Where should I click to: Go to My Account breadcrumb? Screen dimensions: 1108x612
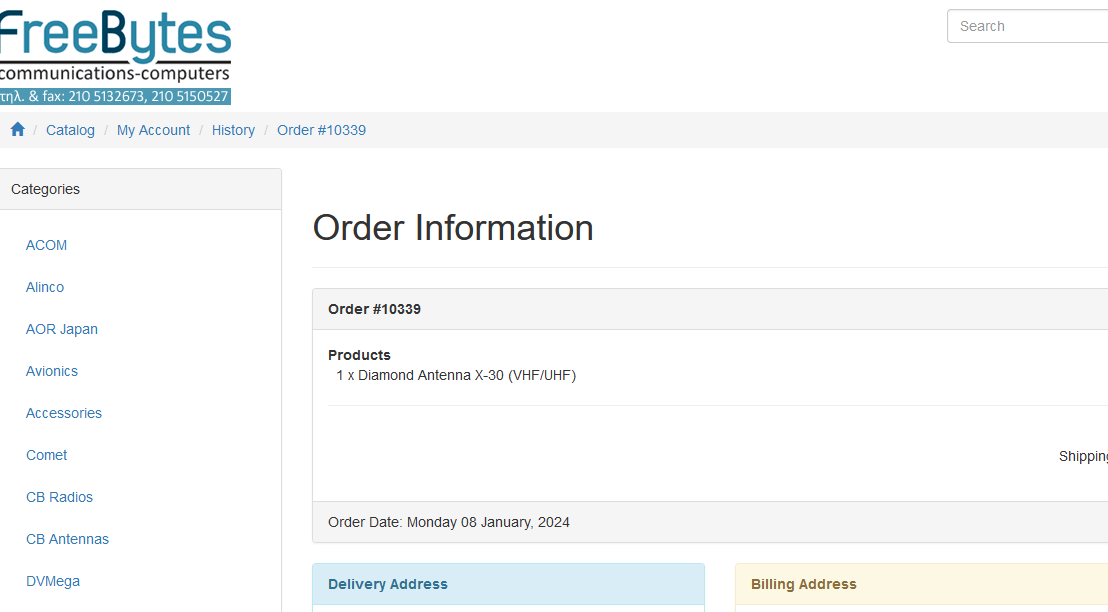tap(153, 130)
